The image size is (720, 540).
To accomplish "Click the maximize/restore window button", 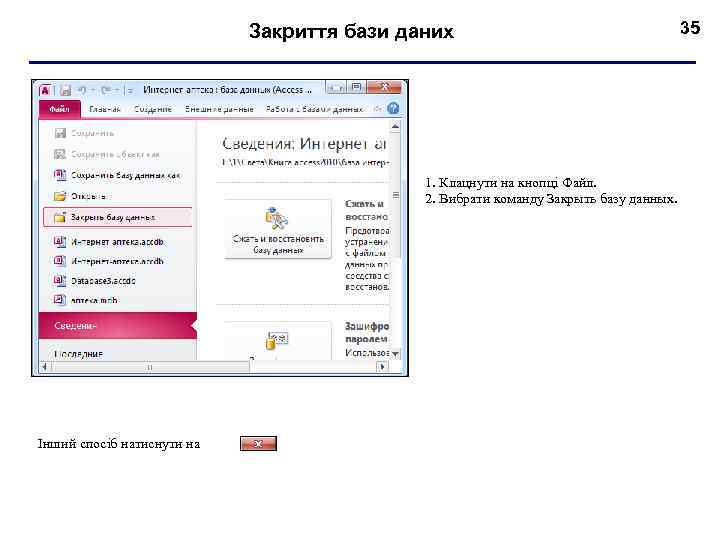I will click(357, 88).
